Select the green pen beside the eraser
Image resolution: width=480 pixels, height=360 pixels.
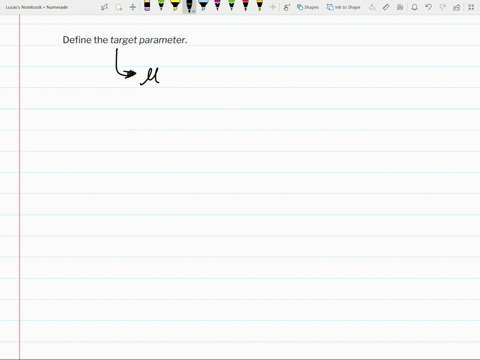(x=161, y=6)
